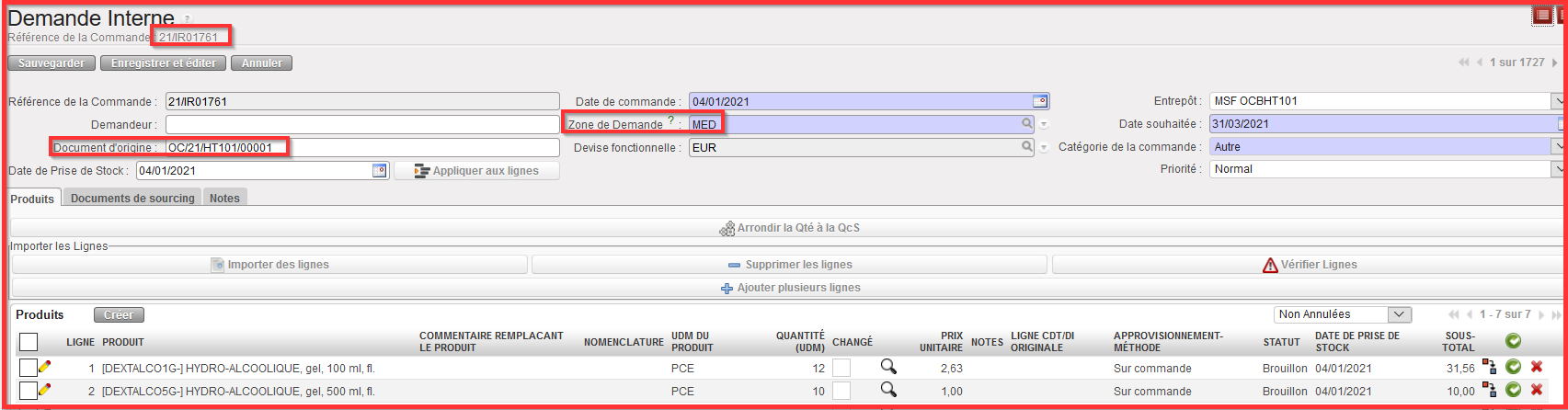Click Importer des lignes

269,265
